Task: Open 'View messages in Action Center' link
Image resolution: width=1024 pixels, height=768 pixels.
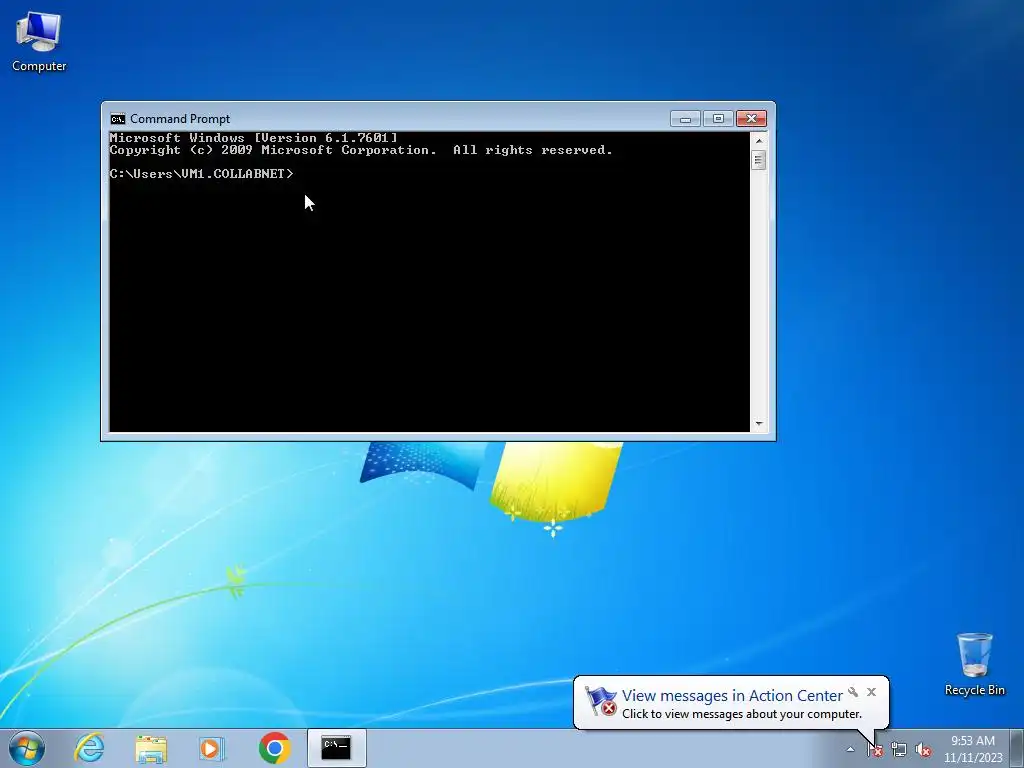Action: pos(732,696)
